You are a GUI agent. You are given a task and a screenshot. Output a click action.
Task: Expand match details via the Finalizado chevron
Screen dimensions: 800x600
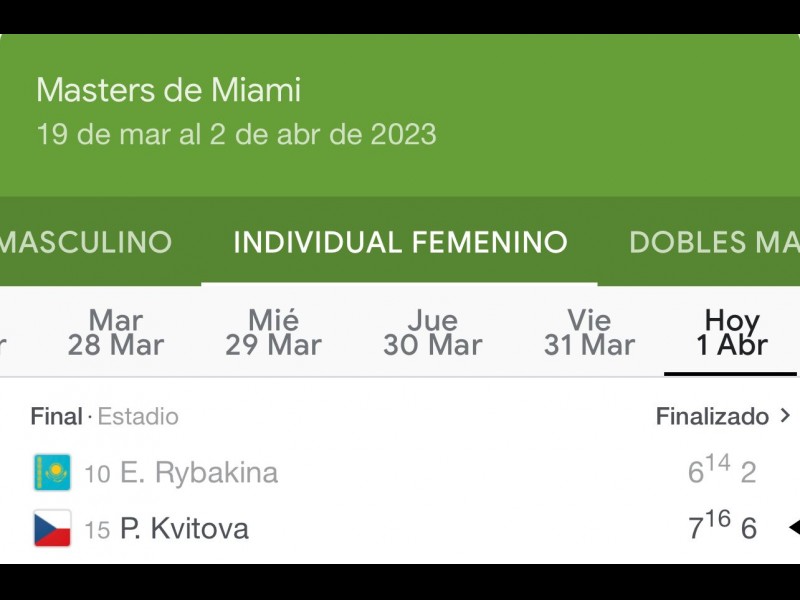(x=785, y=416)
